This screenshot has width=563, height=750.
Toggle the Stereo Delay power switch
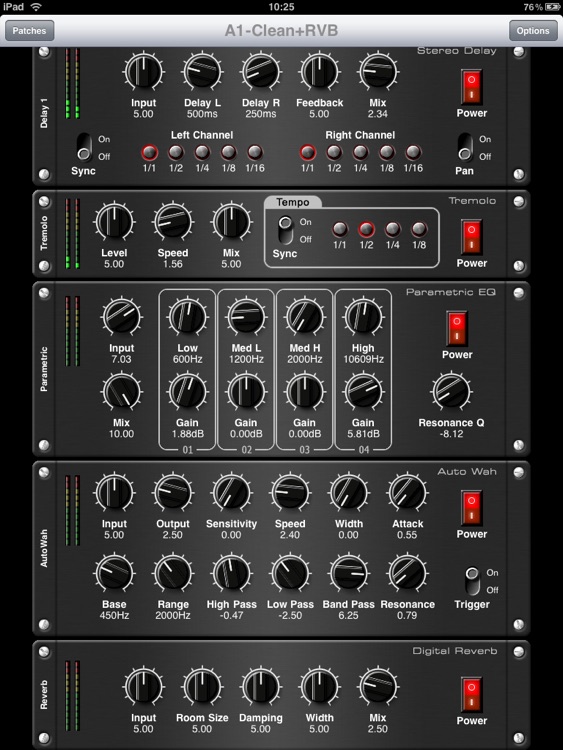(471, 87)
